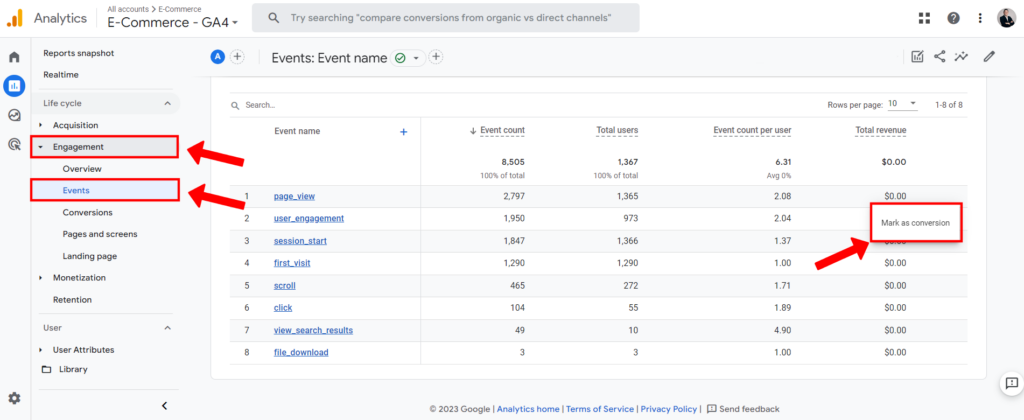Click Mark as conversion option
The width and height of the screenshot is (1024, 420).
click(915, 223)
